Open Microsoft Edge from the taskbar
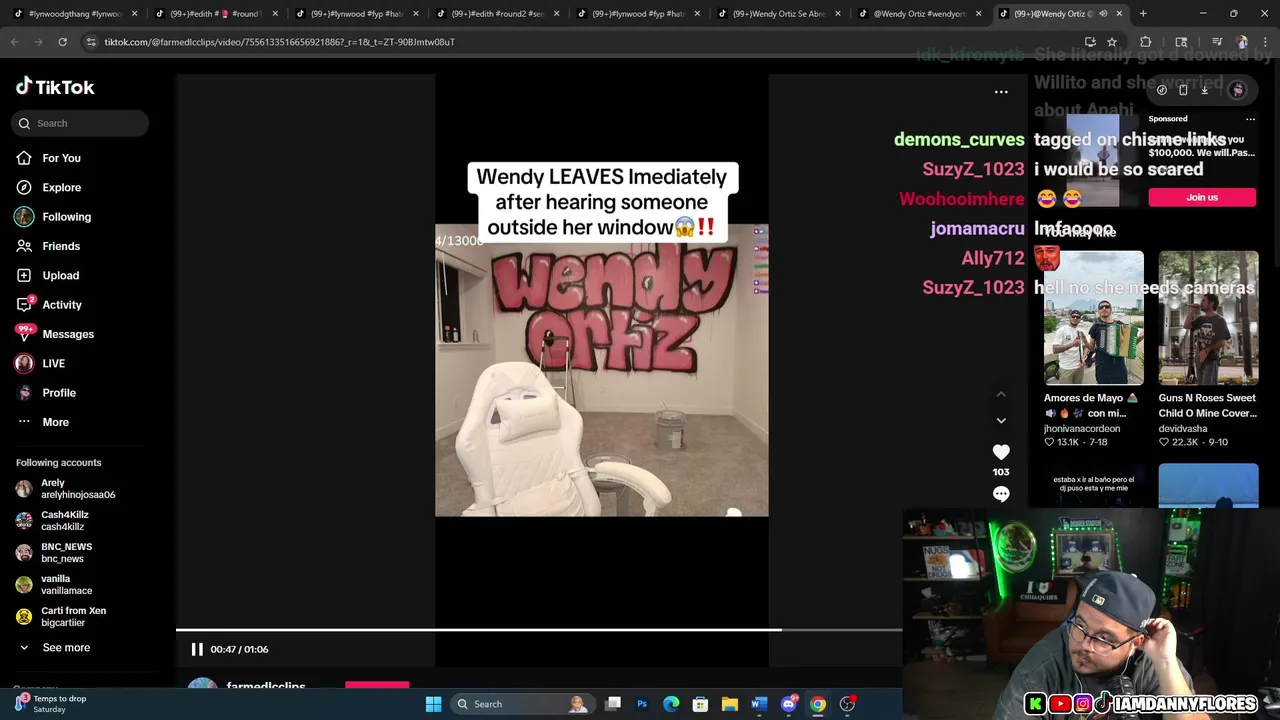 click(671, 704)
